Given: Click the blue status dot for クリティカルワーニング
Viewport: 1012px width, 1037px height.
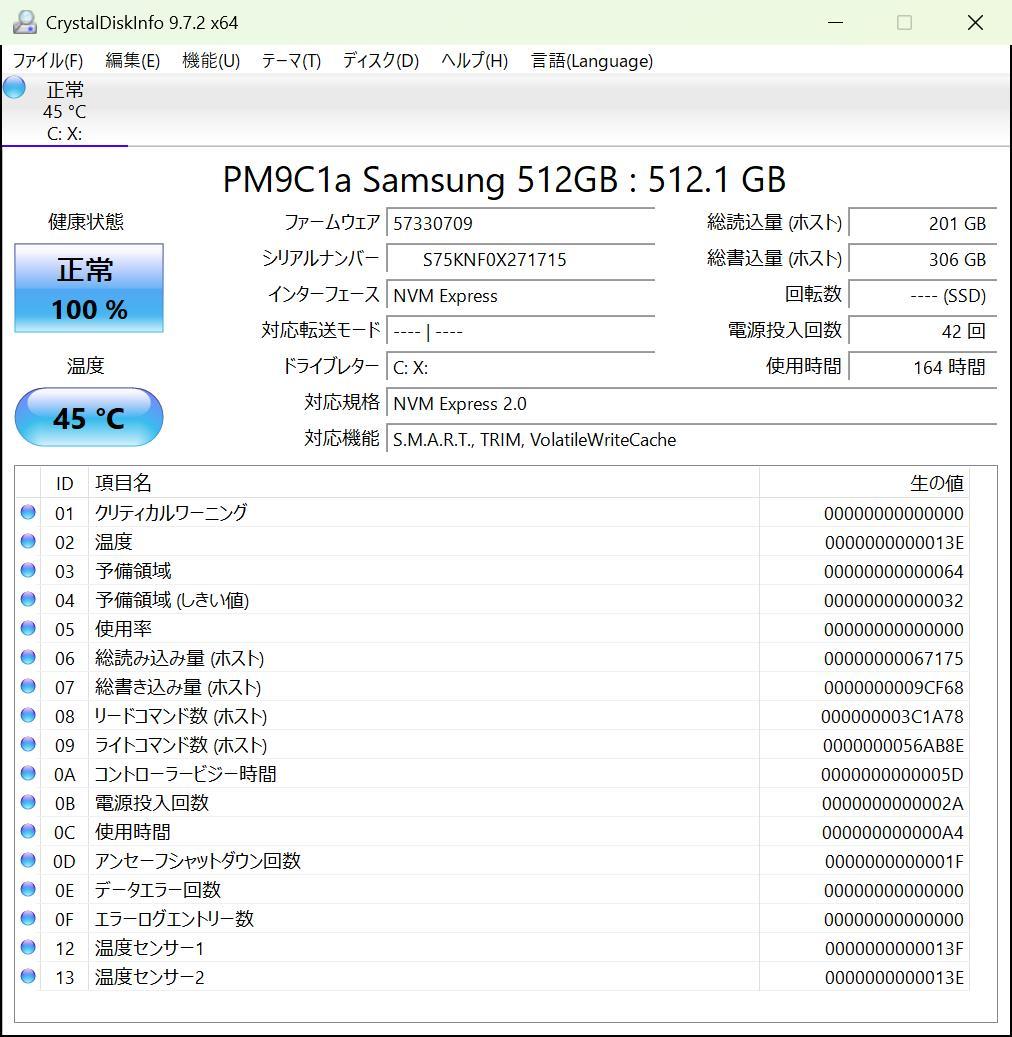Looking at the screenshot, I should (x=28, y=513).
